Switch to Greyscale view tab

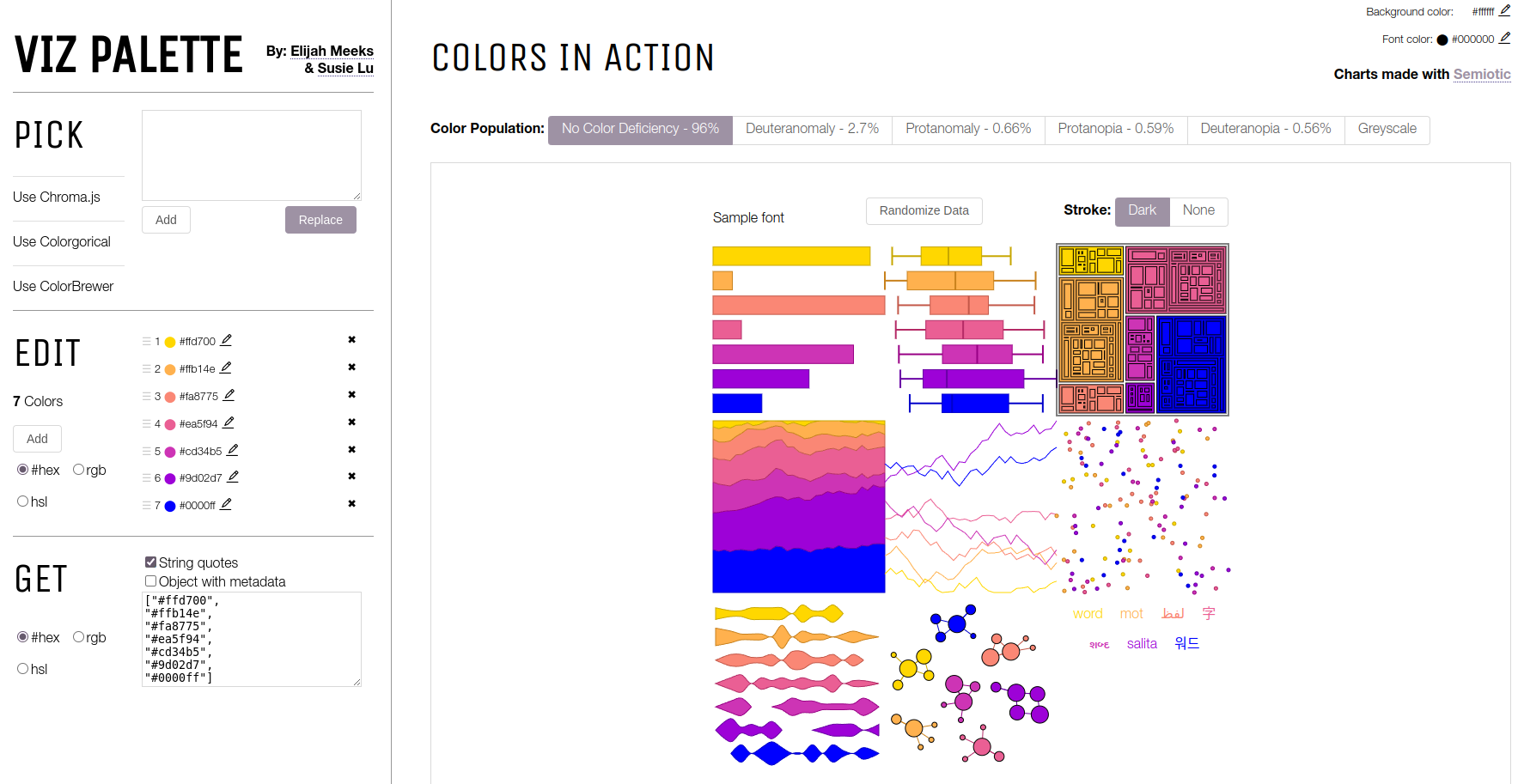1387,130
